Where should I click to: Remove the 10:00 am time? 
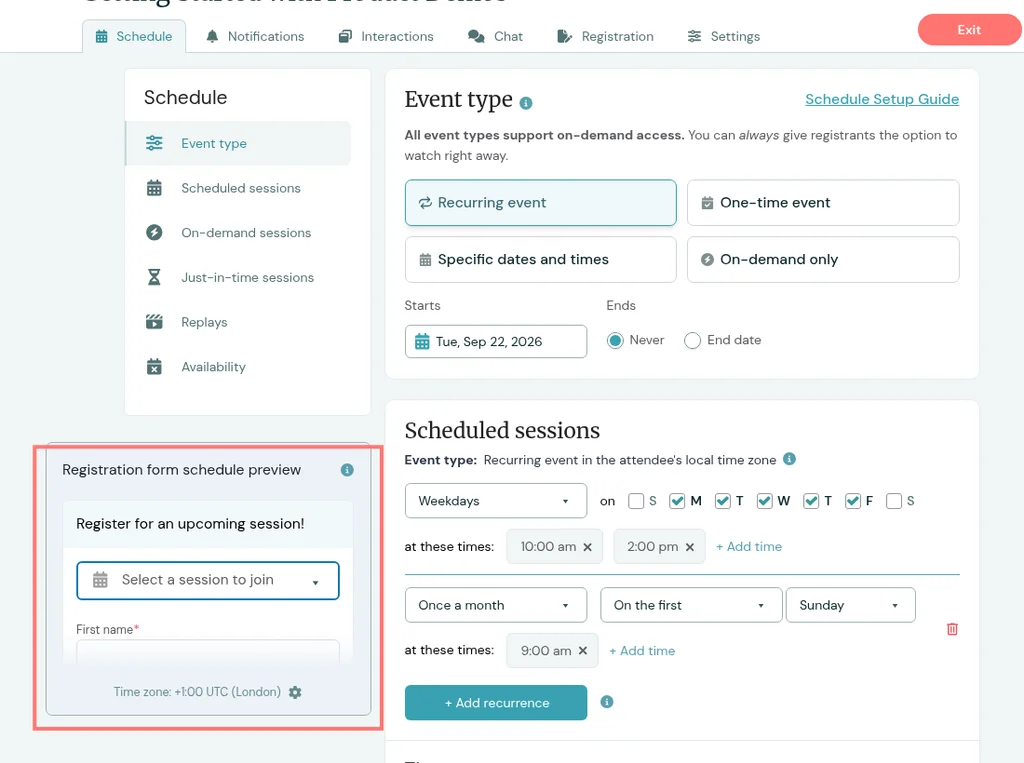coord(587,547)
